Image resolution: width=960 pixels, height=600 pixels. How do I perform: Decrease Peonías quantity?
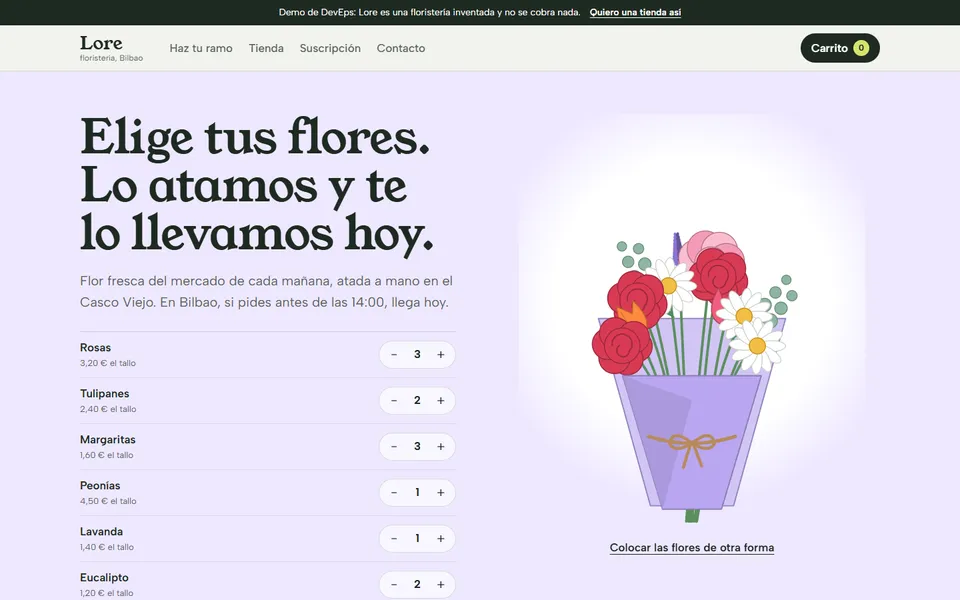coord(394,492)
